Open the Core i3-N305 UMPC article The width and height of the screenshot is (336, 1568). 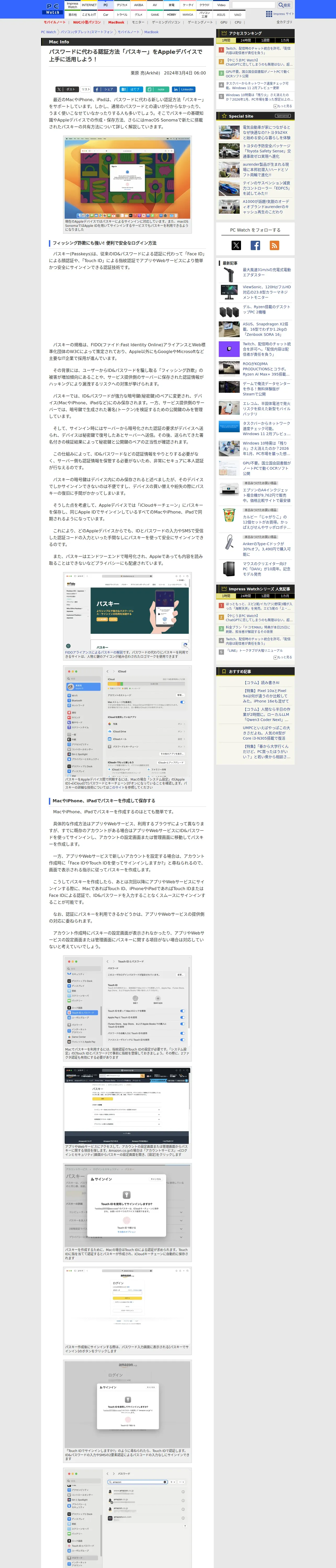click(266, 733)
